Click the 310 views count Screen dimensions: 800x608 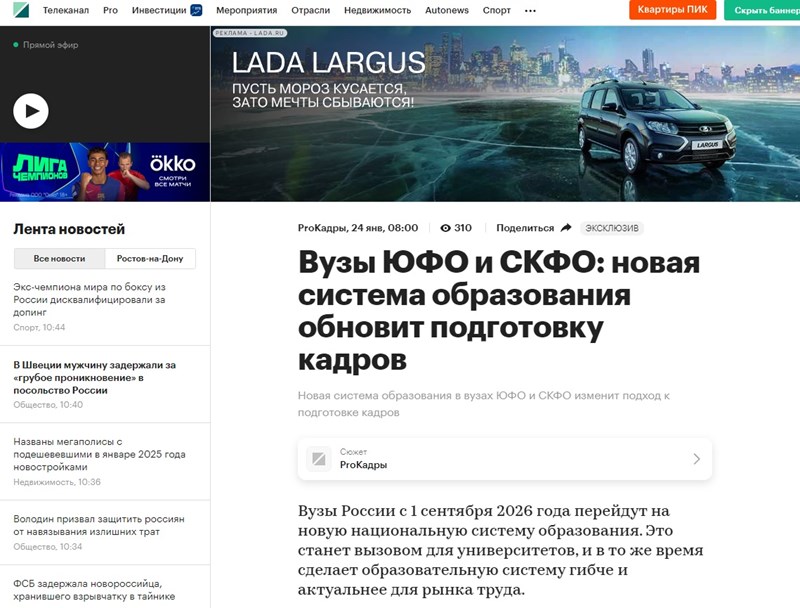point(463,228)
